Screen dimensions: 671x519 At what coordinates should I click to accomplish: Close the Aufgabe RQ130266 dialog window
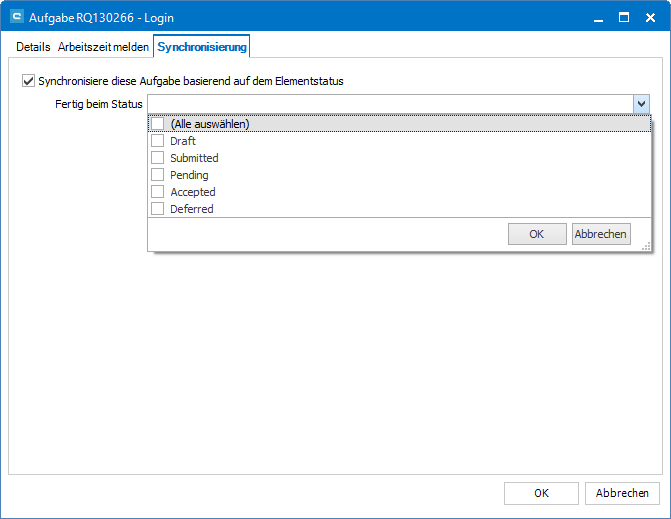click(x=650, y=17)
